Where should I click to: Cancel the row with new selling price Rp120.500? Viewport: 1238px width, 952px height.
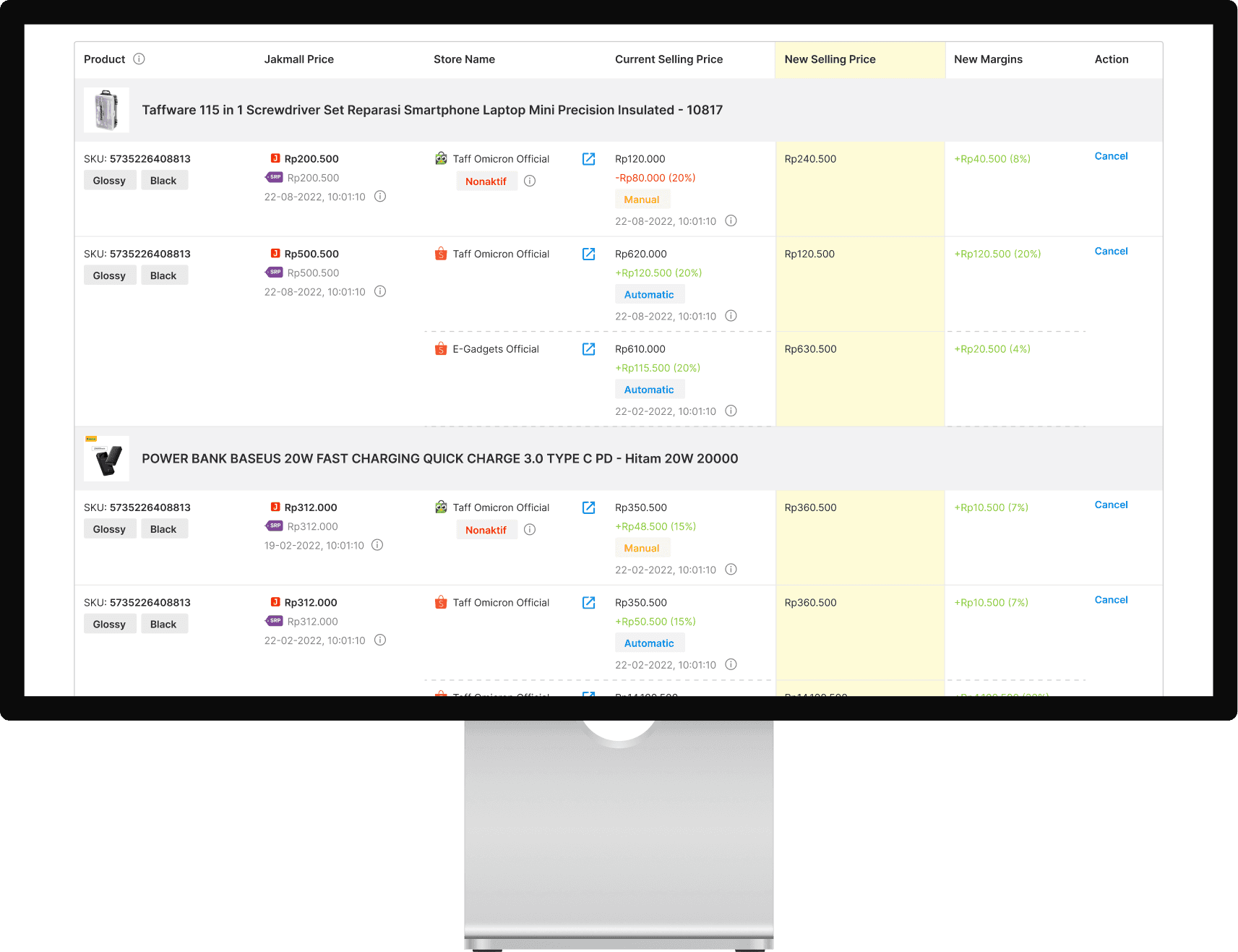click(x=1111, y=252)
